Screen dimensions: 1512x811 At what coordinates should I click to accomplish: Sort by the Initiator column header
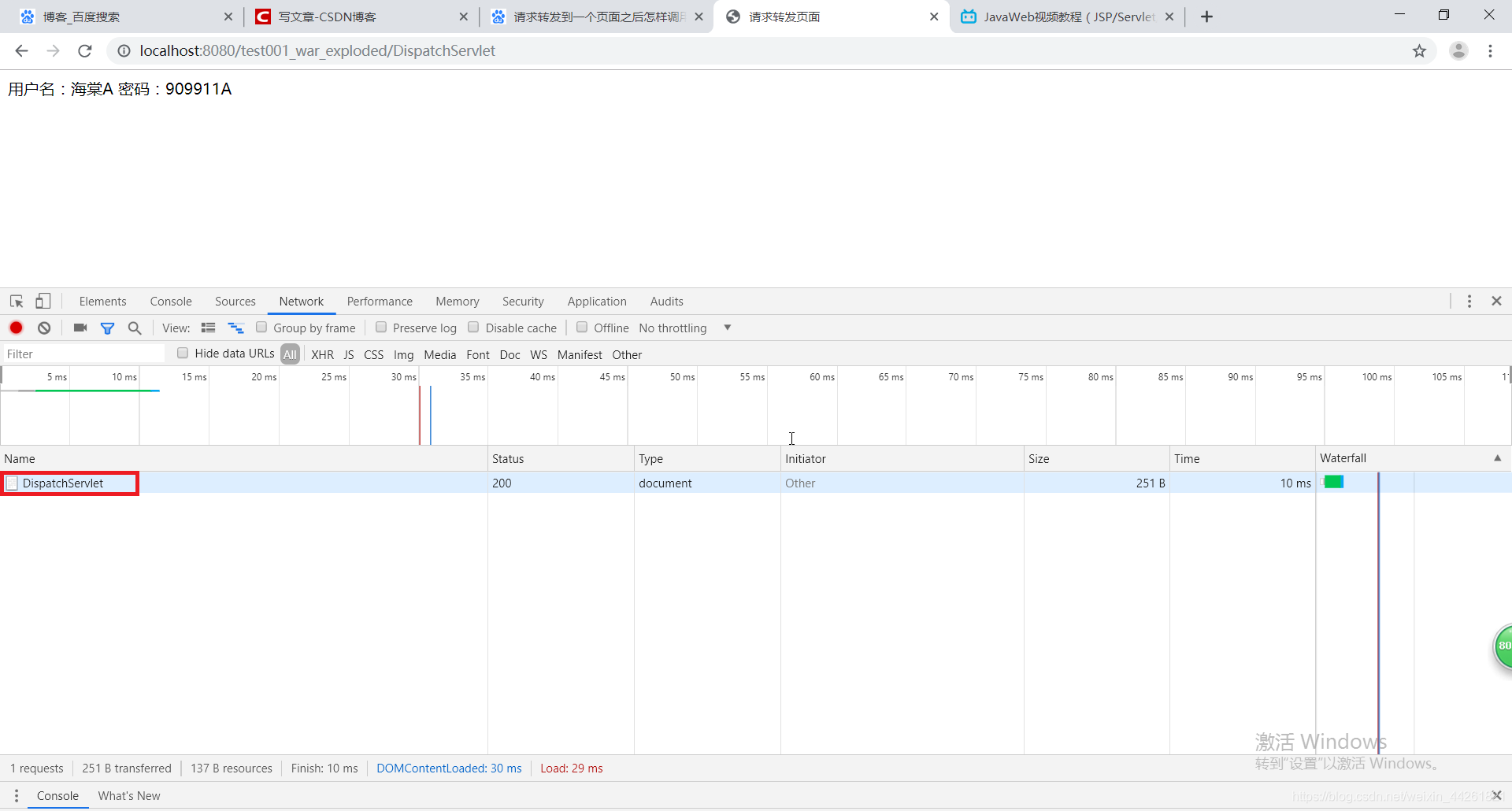[x=902, y=458]
